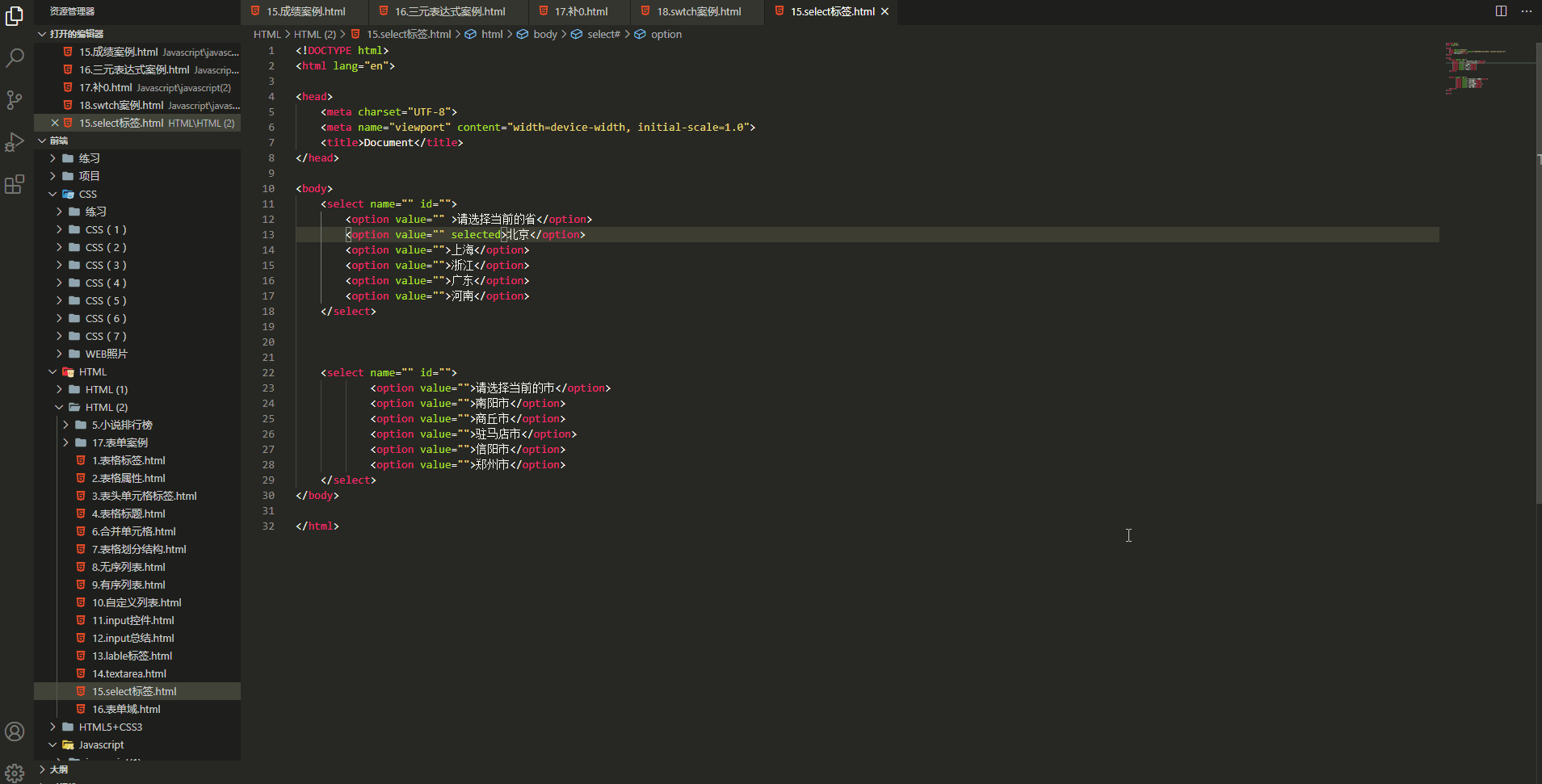Image resolution: width=1542 pixels, height=784 pixels.
Task: Select 15.成绩案例.html in open editors
Action: tap(137, 52)
